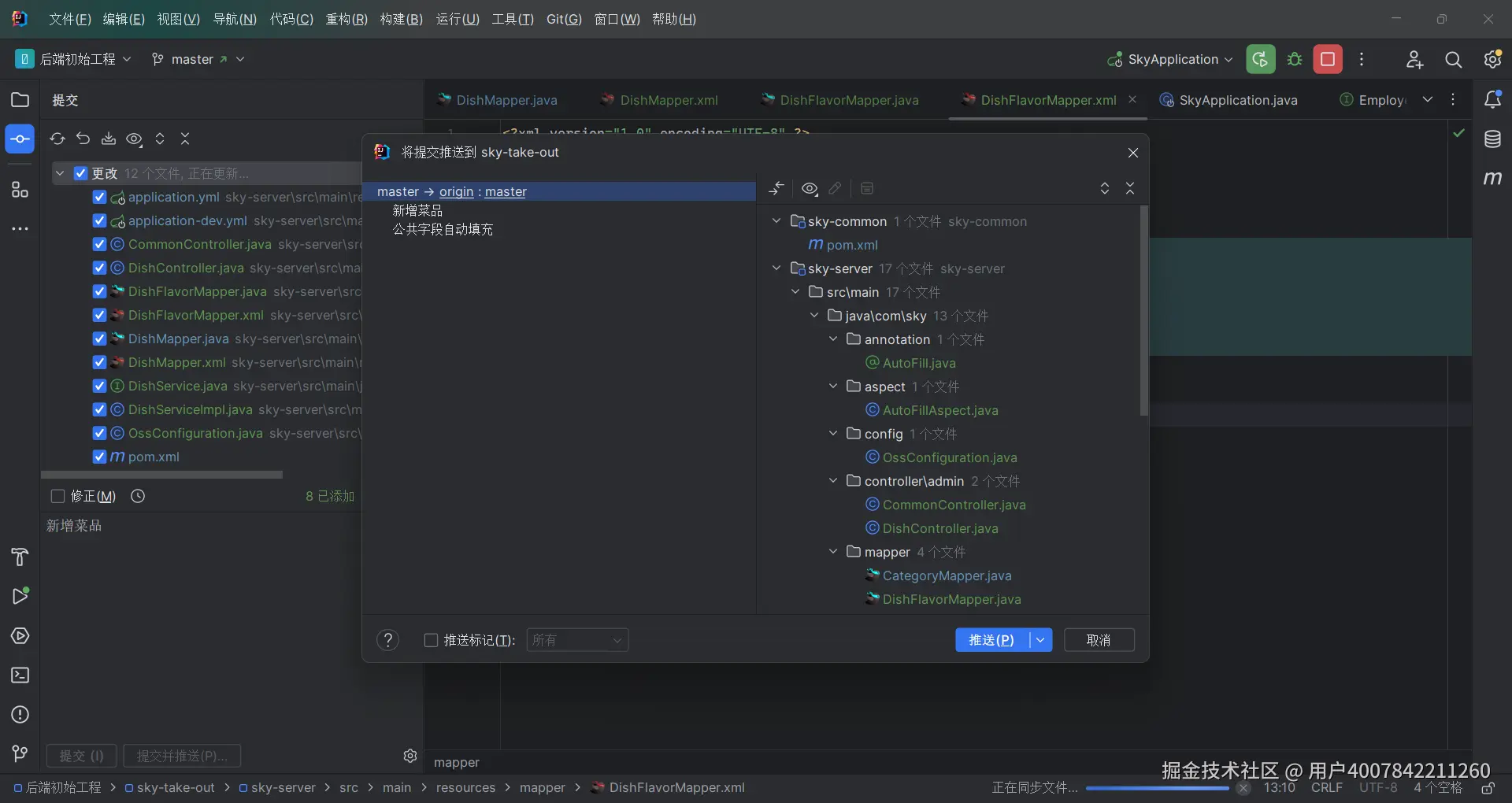Collapse the sky-server node in push dialog
This screenshot has height=803, width=1512.
tap(776, 268)
